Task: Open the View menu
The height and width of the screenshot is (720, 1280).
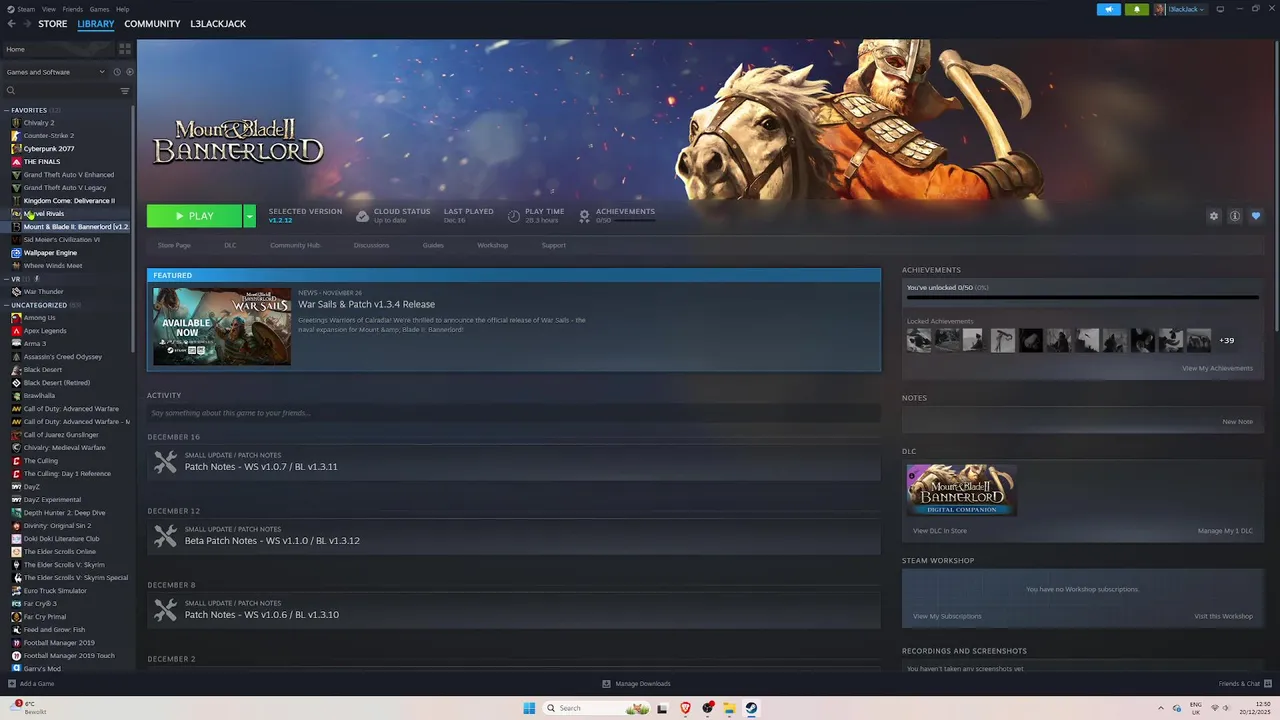Action: (48, 9)
